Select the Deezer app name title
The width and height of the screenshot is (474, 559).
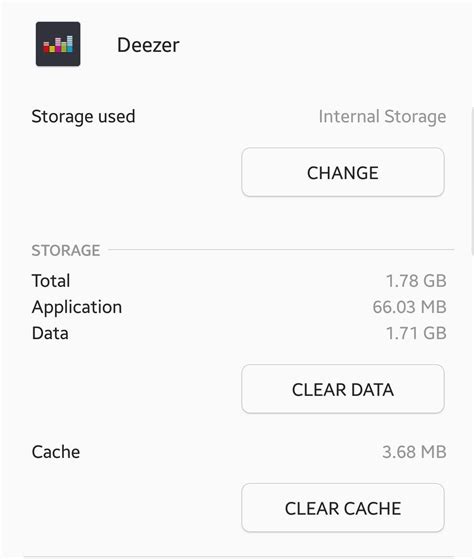[148, 45]
